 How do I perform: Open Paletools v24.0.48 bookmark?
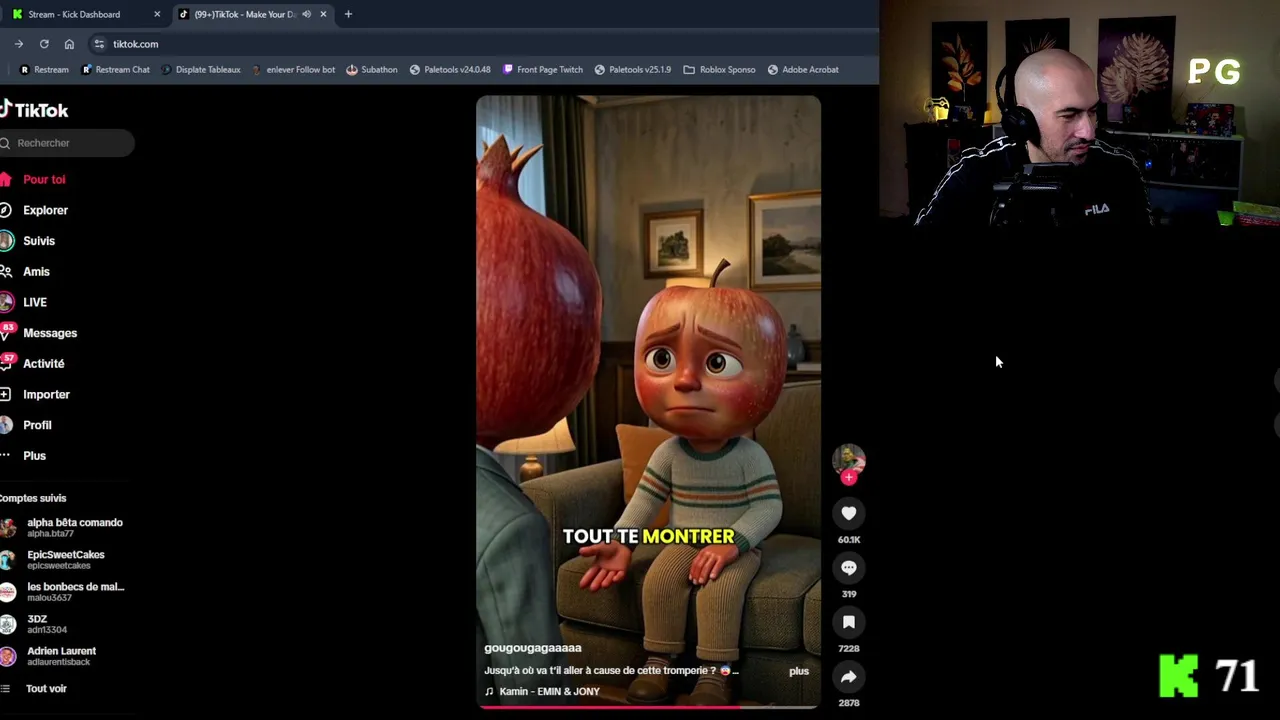(449, 69)
